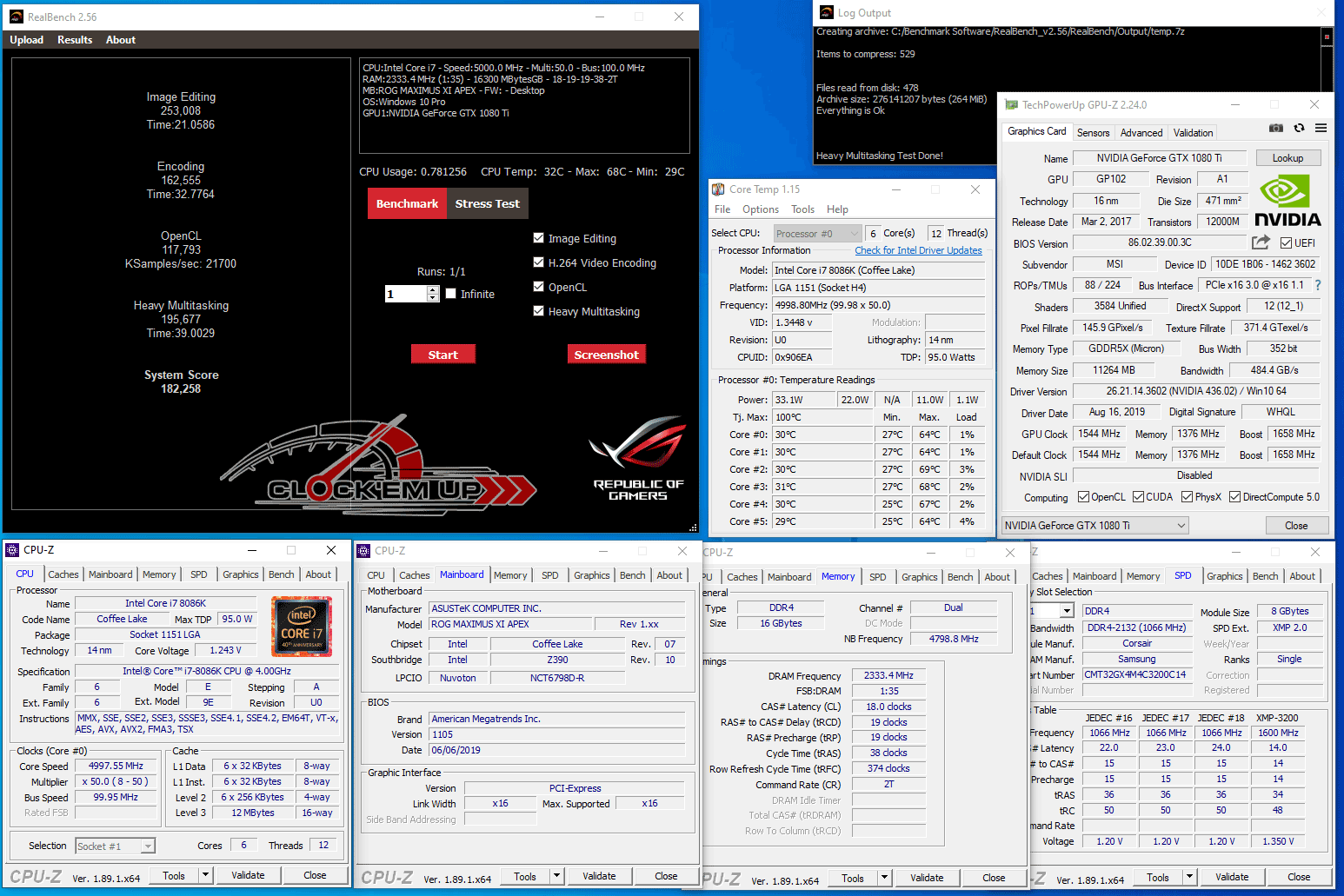1344x896 pixels.
Task: Click the BIOS export share arrow icon
Action: click(x=1261, y=242)
